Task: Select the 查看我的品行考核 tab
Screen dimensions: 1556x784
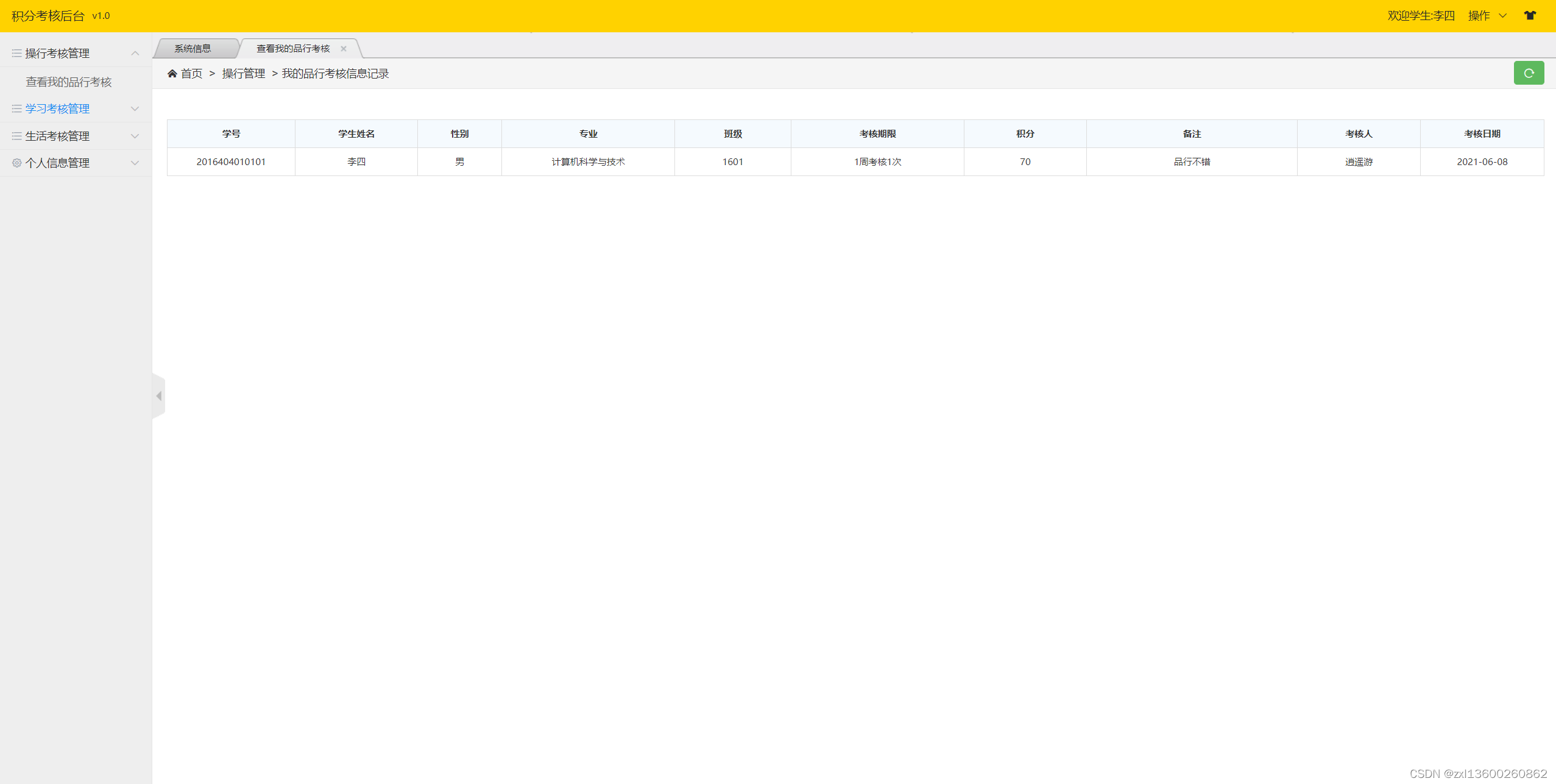Action: [x=292, y=49]
